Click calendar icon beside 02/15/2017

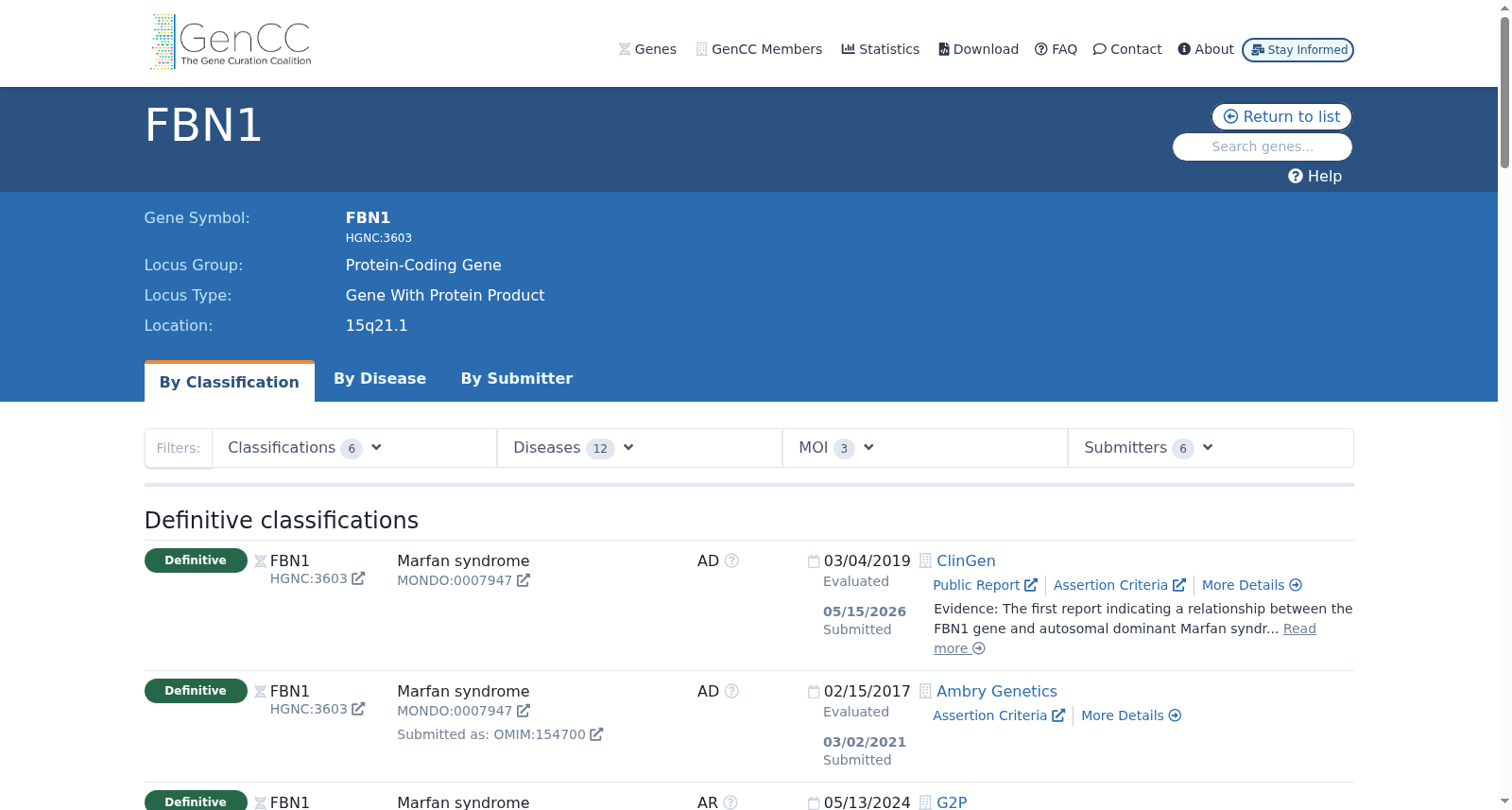pyautogui.click(x=814, y=691)
